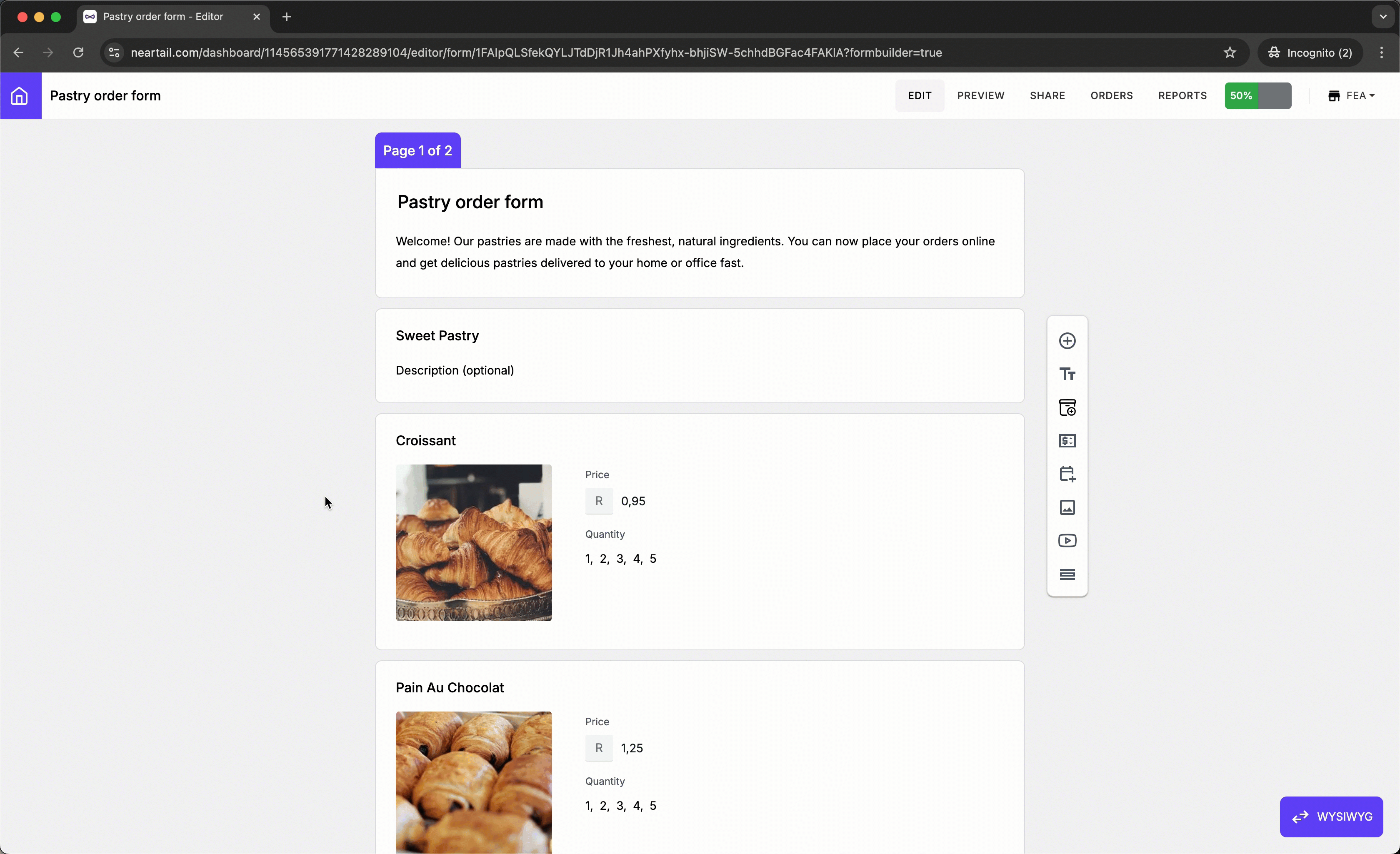Click the 50% progress indicator
This screenshot has width=1400, height=854.
[1257, 96]
